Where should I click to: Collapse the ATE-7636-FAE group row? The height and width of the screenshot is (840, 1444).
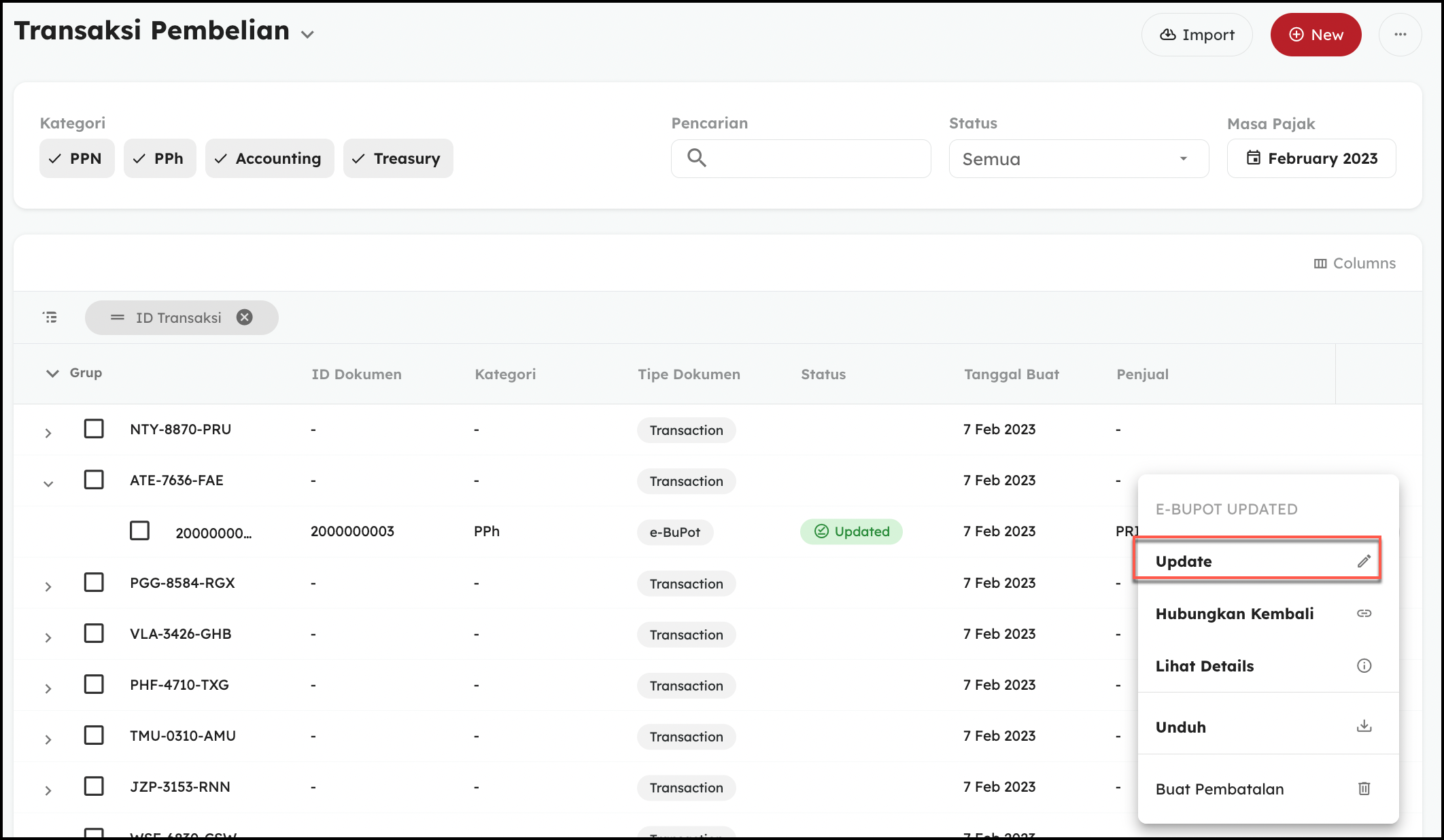pyautogui.click(x=48, y=484)
